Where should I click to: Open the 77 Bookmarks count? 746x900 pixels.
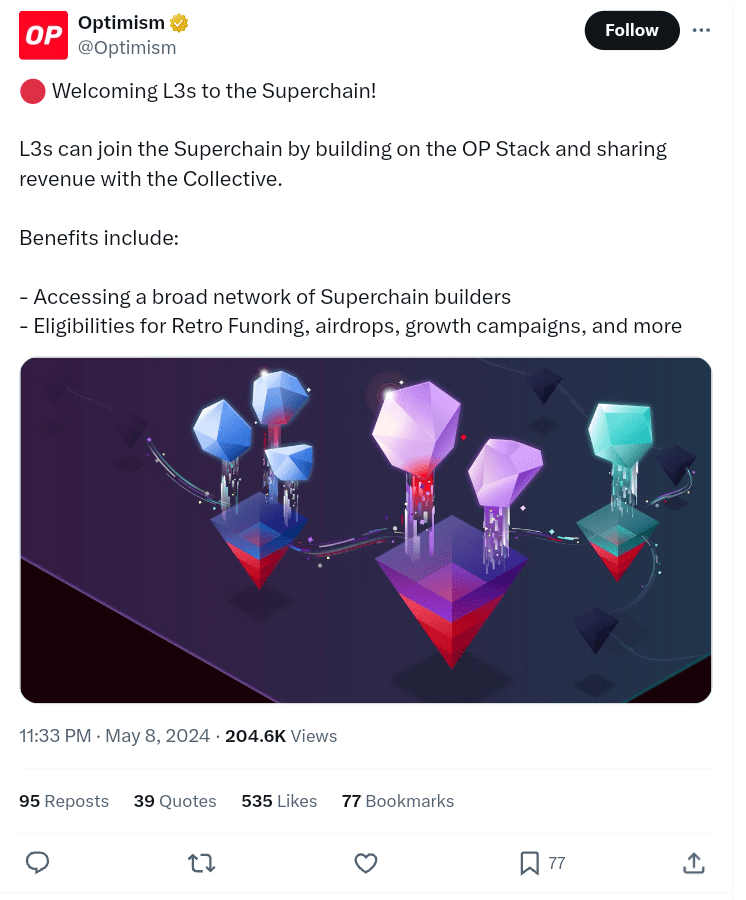pyautogui.click(x=398, y=801)
